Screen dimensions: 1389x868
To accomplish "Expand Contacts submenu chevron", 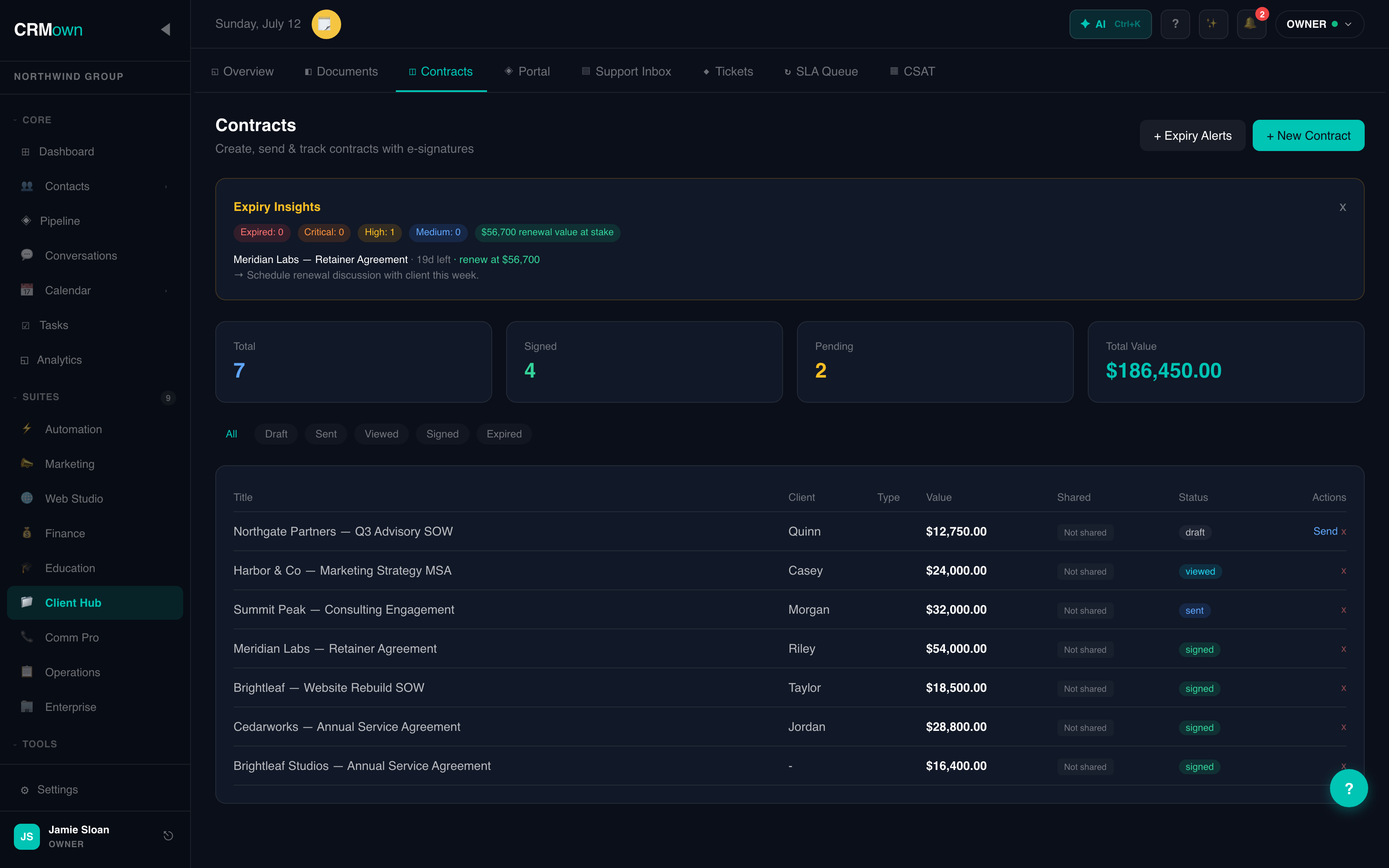I will point(166,187).
